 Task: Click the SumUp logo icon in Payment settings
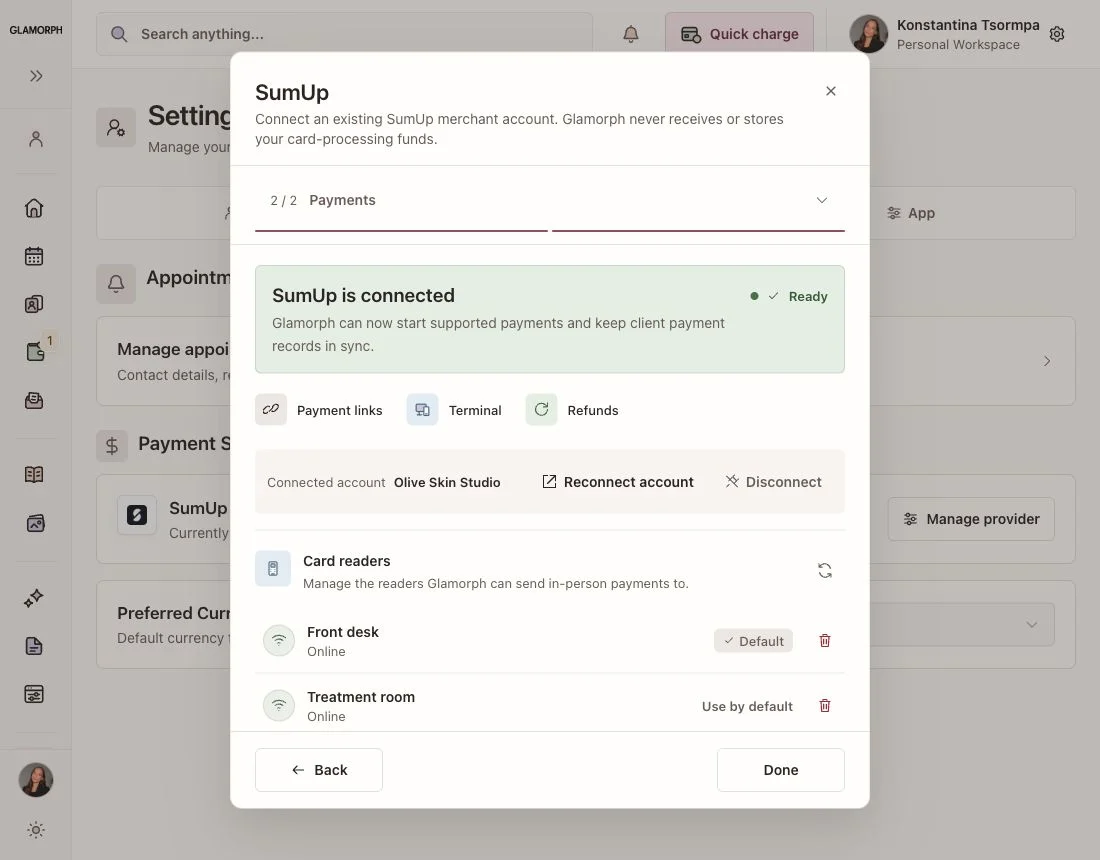point(137,516)
